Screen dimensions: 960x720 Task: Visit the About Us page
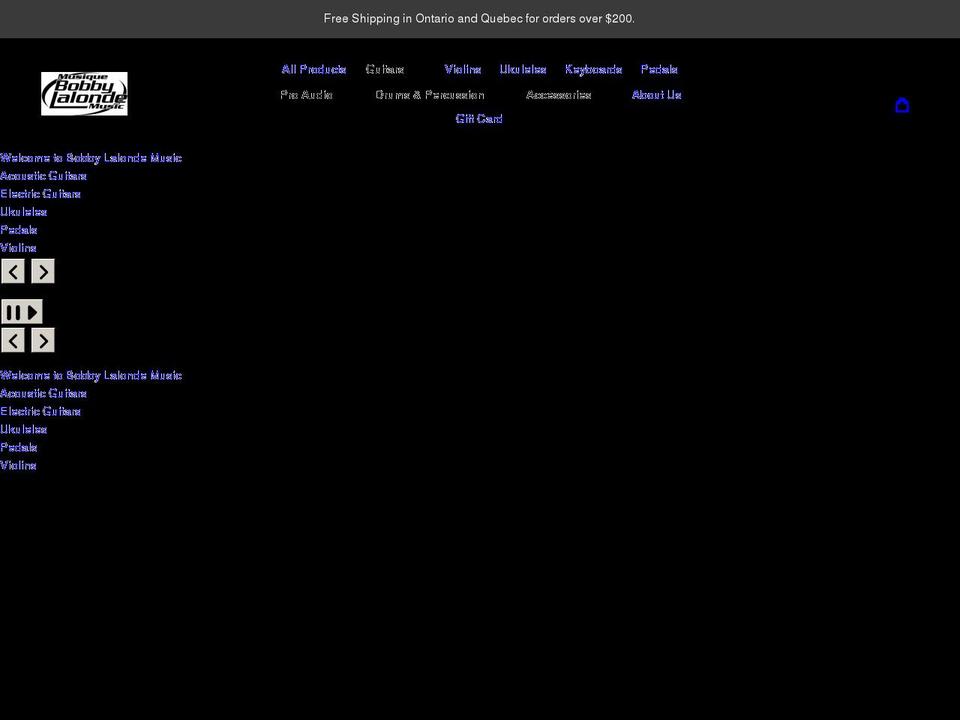[656, 94]
